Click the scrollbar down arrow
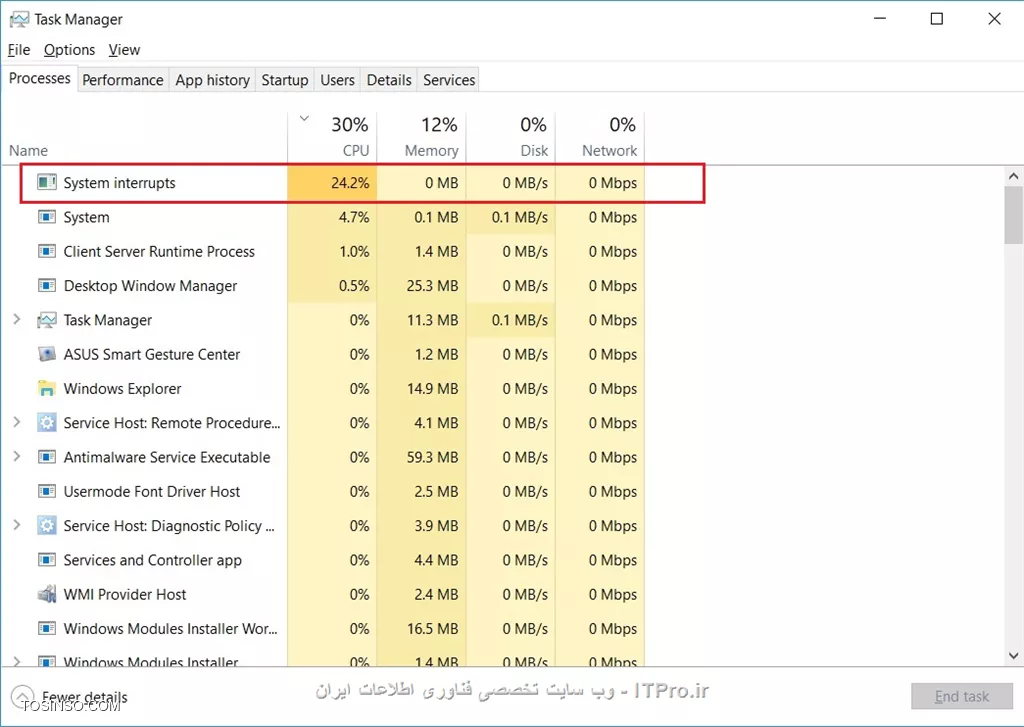The image size is (1024, 727). tap(1014, 655)
